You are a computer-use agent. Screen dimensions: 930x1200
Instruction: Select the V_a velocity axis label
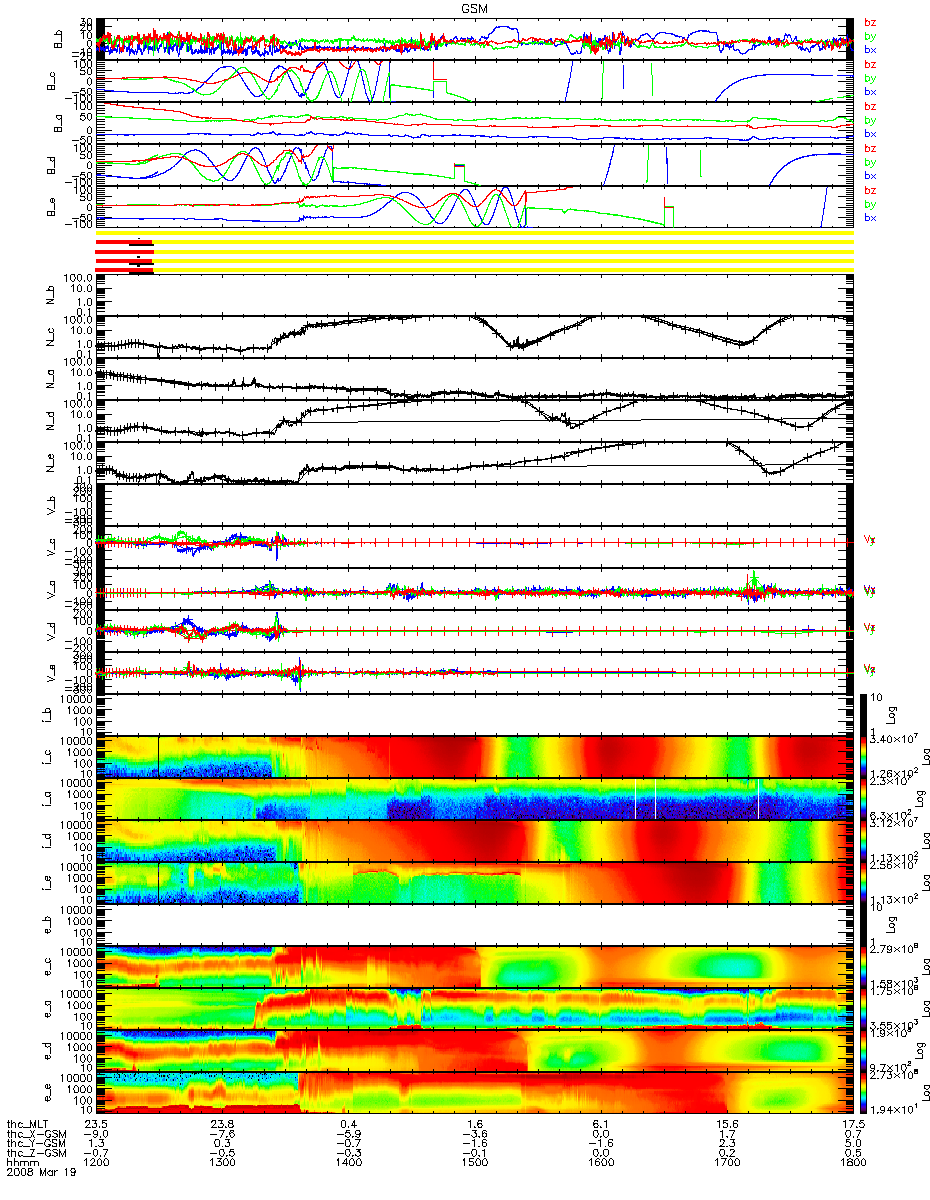(x=51, y=588)
